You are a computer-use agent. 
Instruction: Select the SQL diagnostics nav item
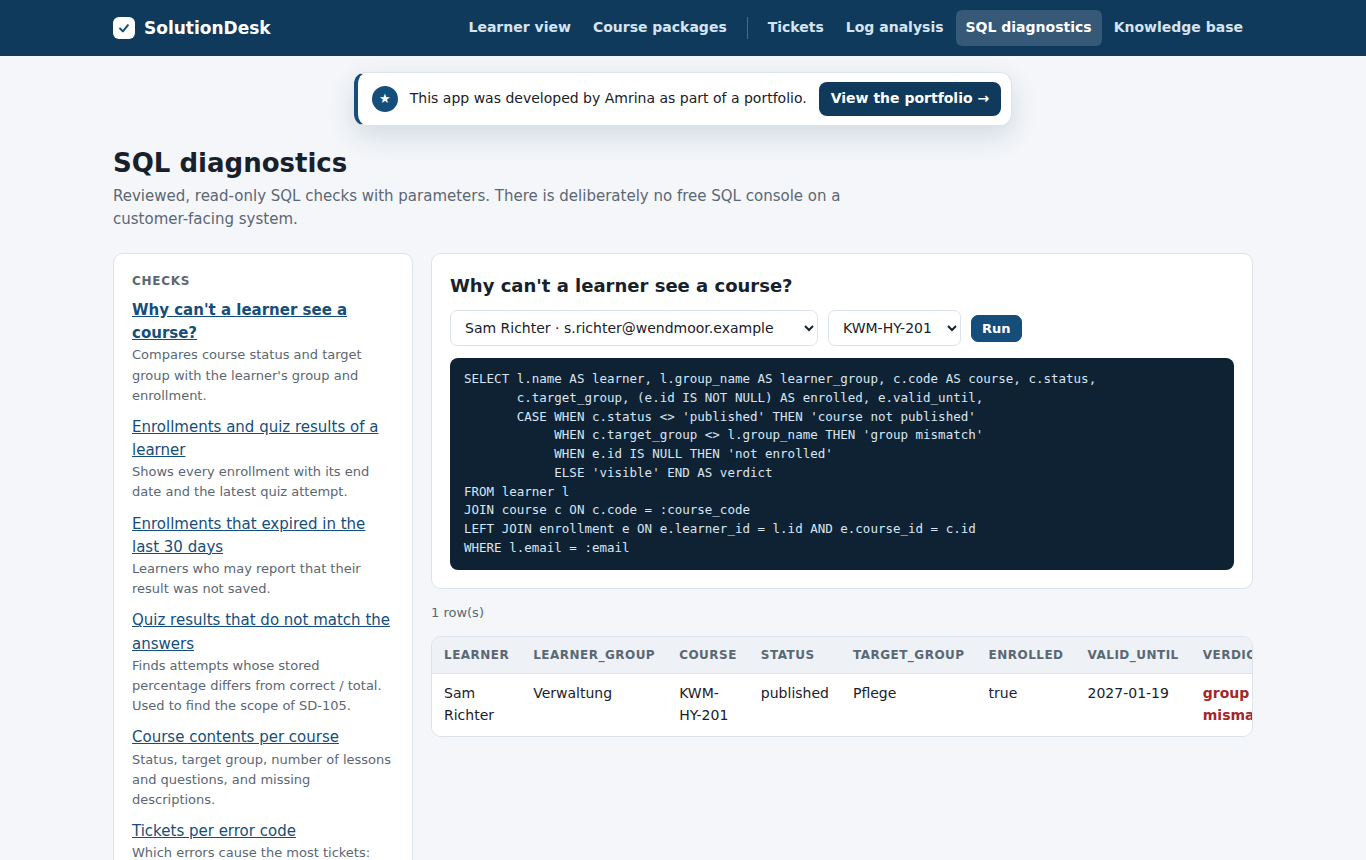(x=1029, y=27)
